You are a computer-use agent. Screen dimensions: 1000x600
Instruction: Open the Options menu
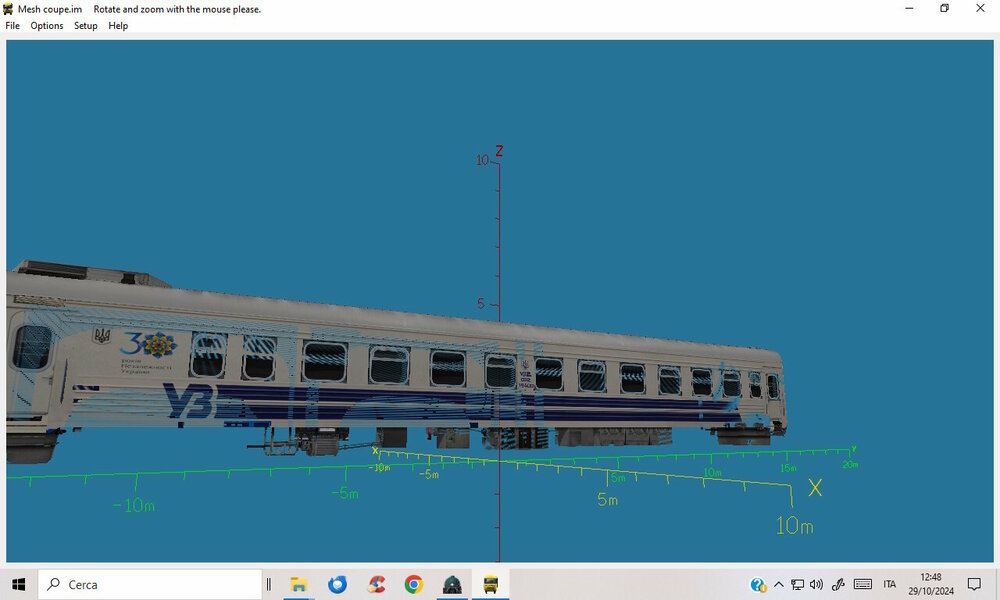(47, 26)
